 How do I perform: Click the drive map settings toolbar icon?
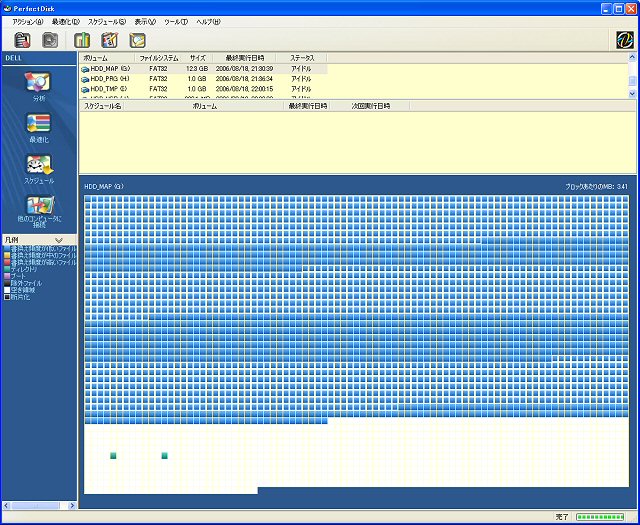click(x=109, y=40)
